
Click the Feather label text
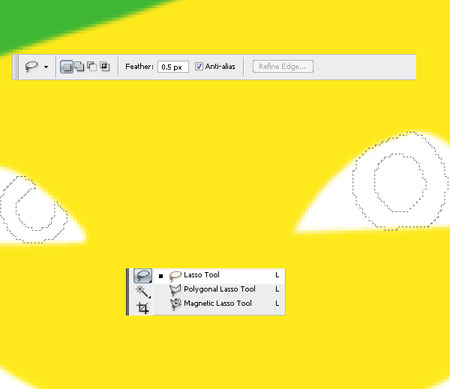click(x=139, y=67)
